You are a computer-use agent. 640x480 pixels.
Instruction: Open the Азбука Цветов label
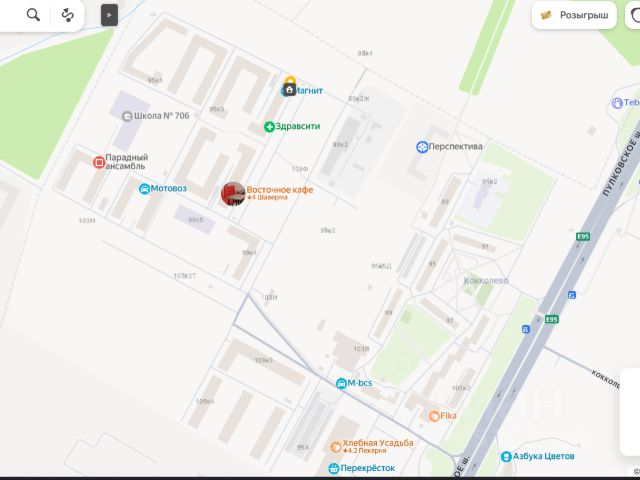[544, 456]
